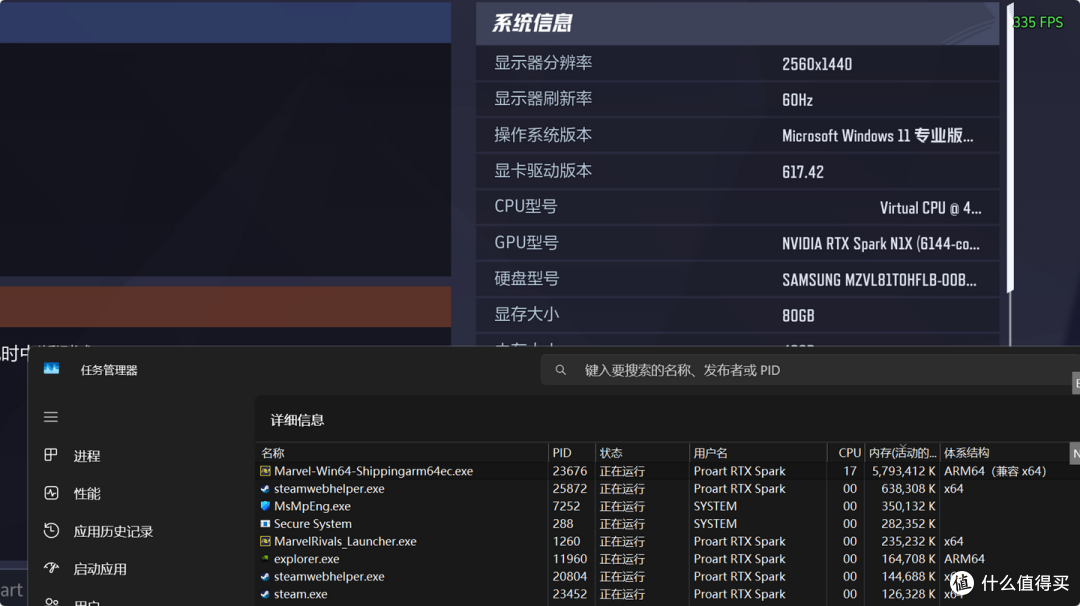Viewport: 1080px width, 606px height.
Task: Select the Secure System process row
Action: [667, 524]
